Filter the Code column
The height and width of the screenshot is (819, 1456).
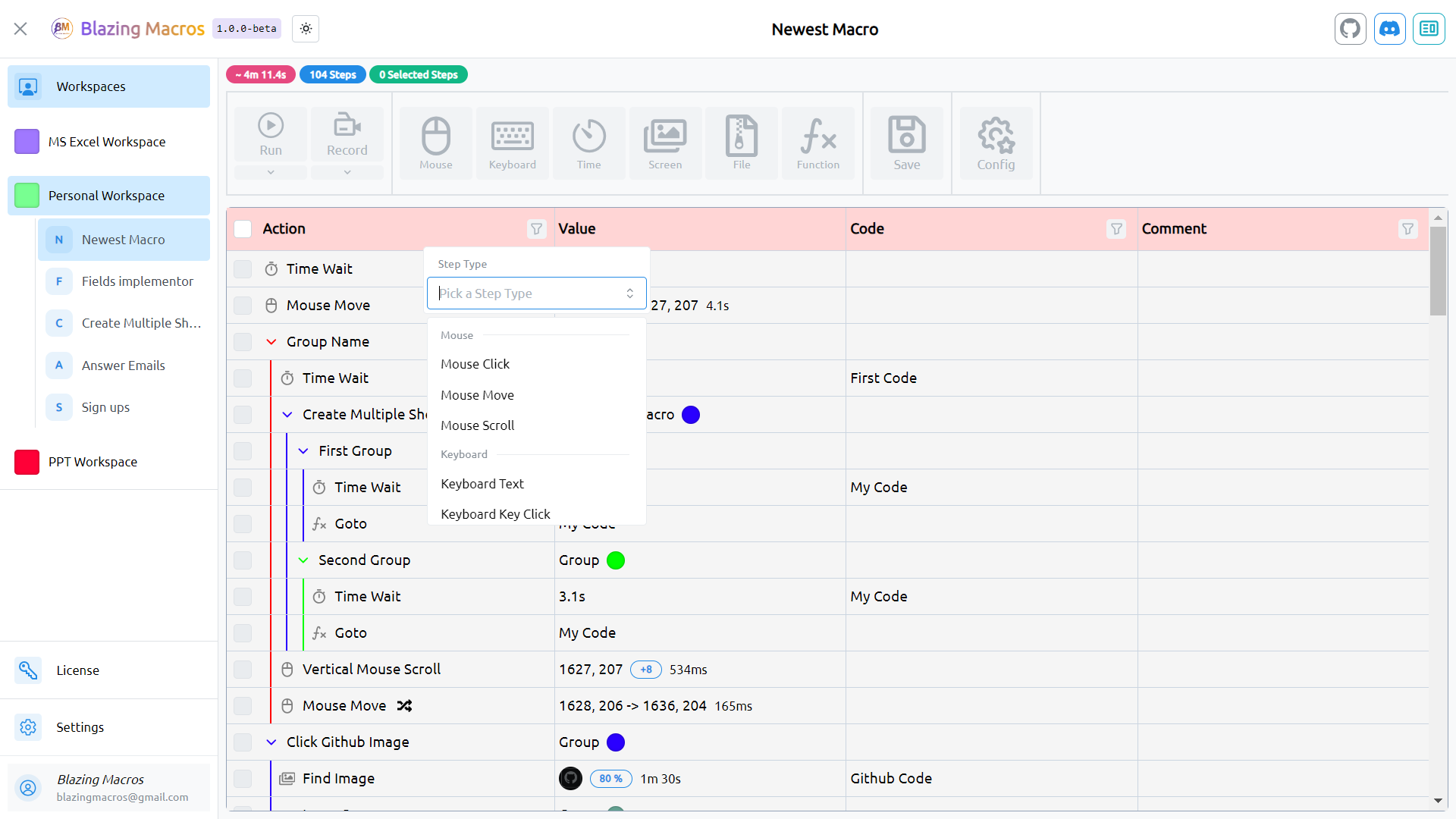point(1116,229)
